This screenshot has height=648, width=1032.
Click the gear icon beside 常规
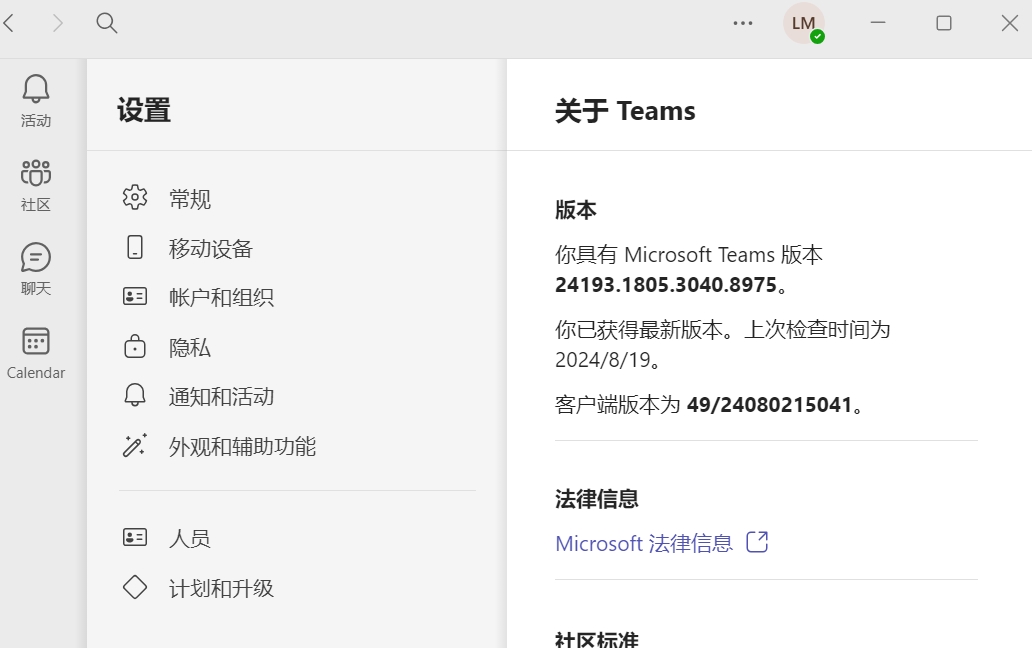coord(135,197)
